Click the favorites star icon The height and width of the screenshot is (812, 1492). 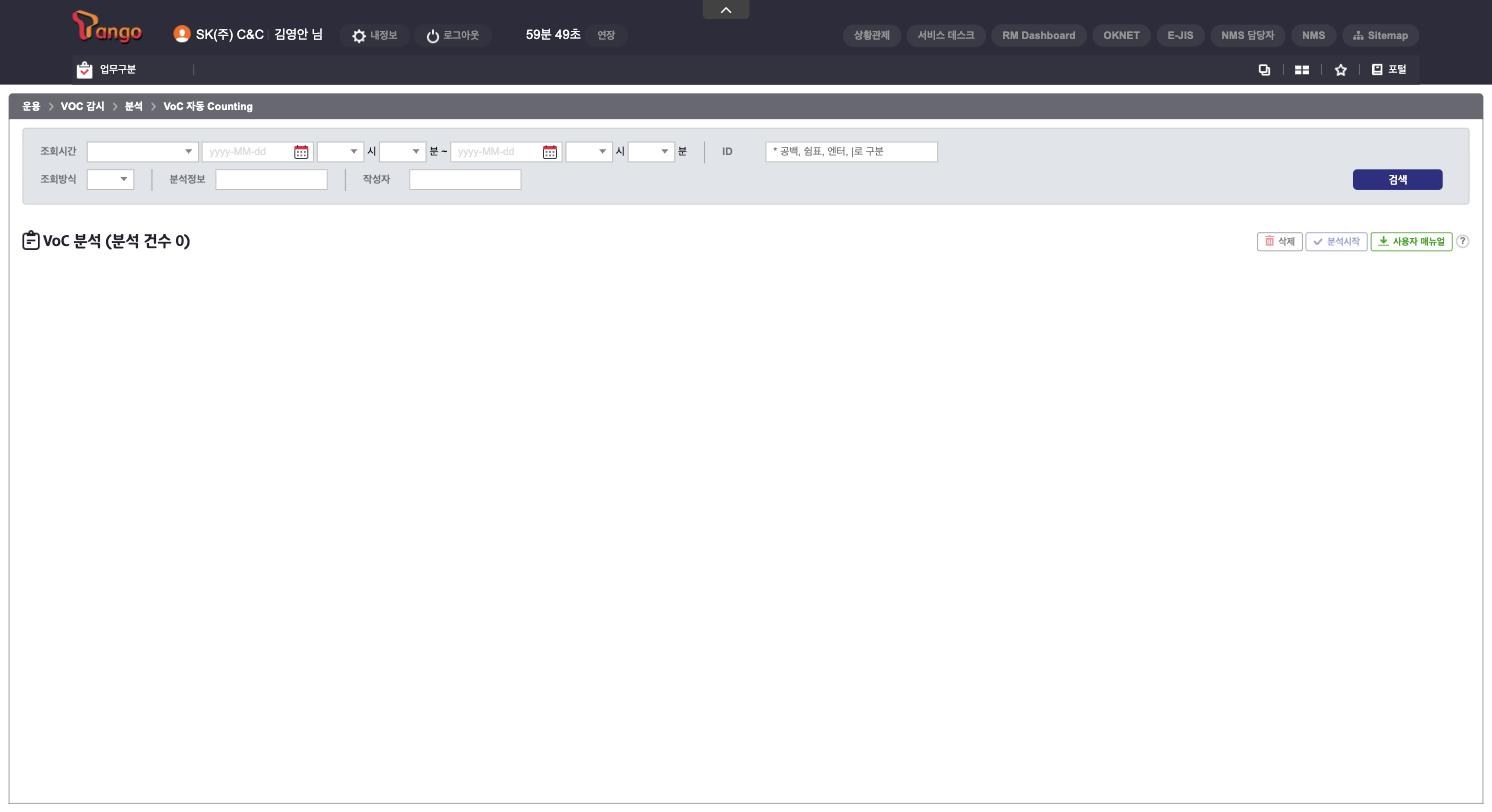[x=1341, y=70]
